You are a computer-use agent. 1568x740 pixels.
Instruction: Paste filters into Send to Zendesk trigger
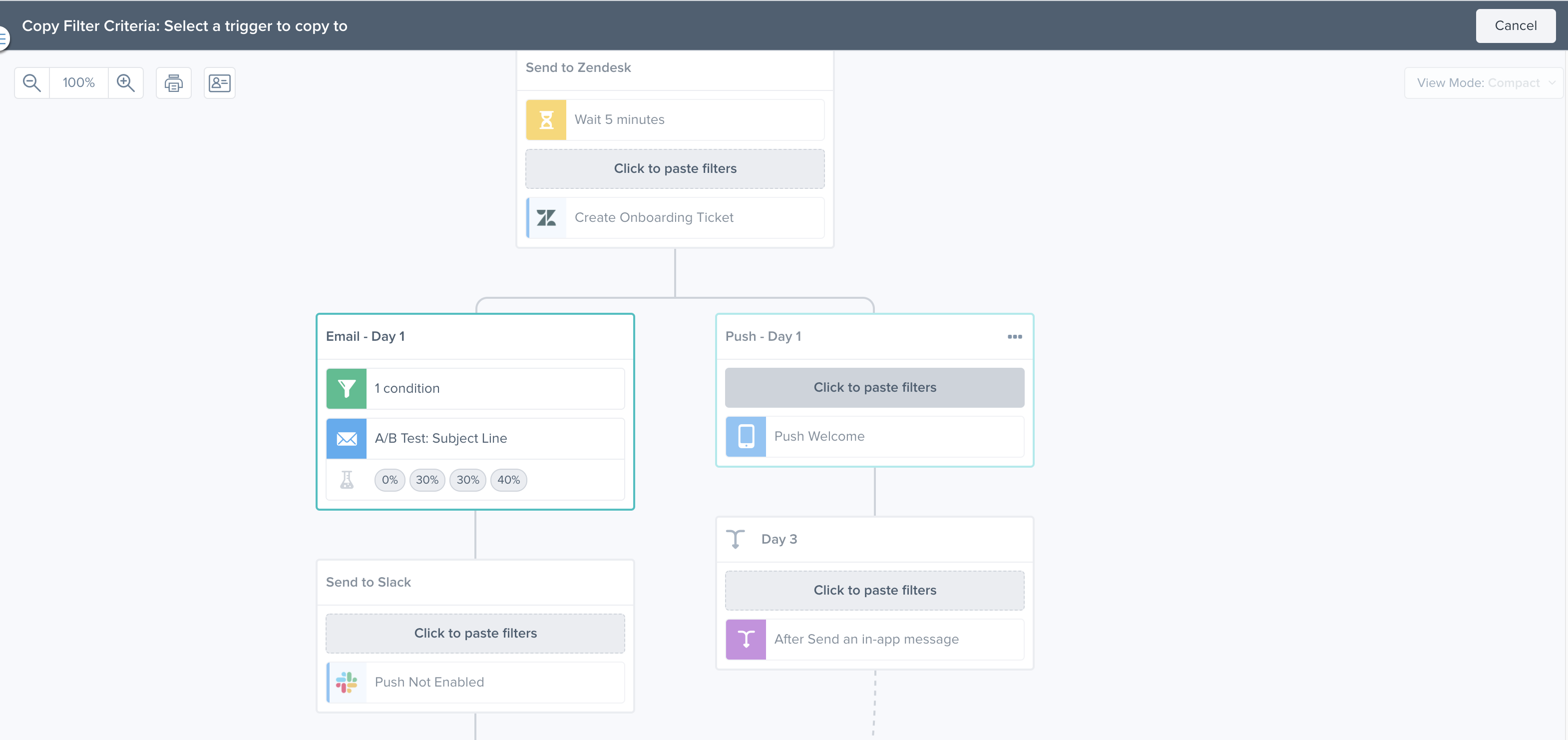pos(675,169)
